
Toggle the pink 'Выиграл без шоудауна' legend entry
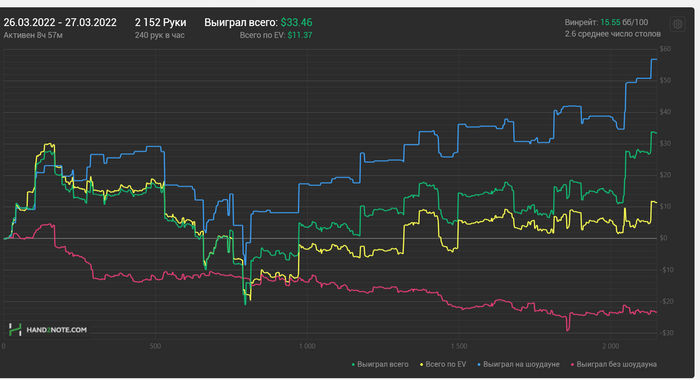(x=614, y=364)
